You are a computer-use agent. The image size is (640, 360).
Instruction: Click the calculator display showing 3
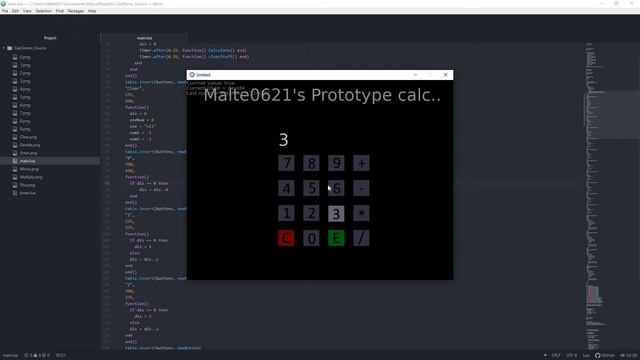(x=323, y=140)
